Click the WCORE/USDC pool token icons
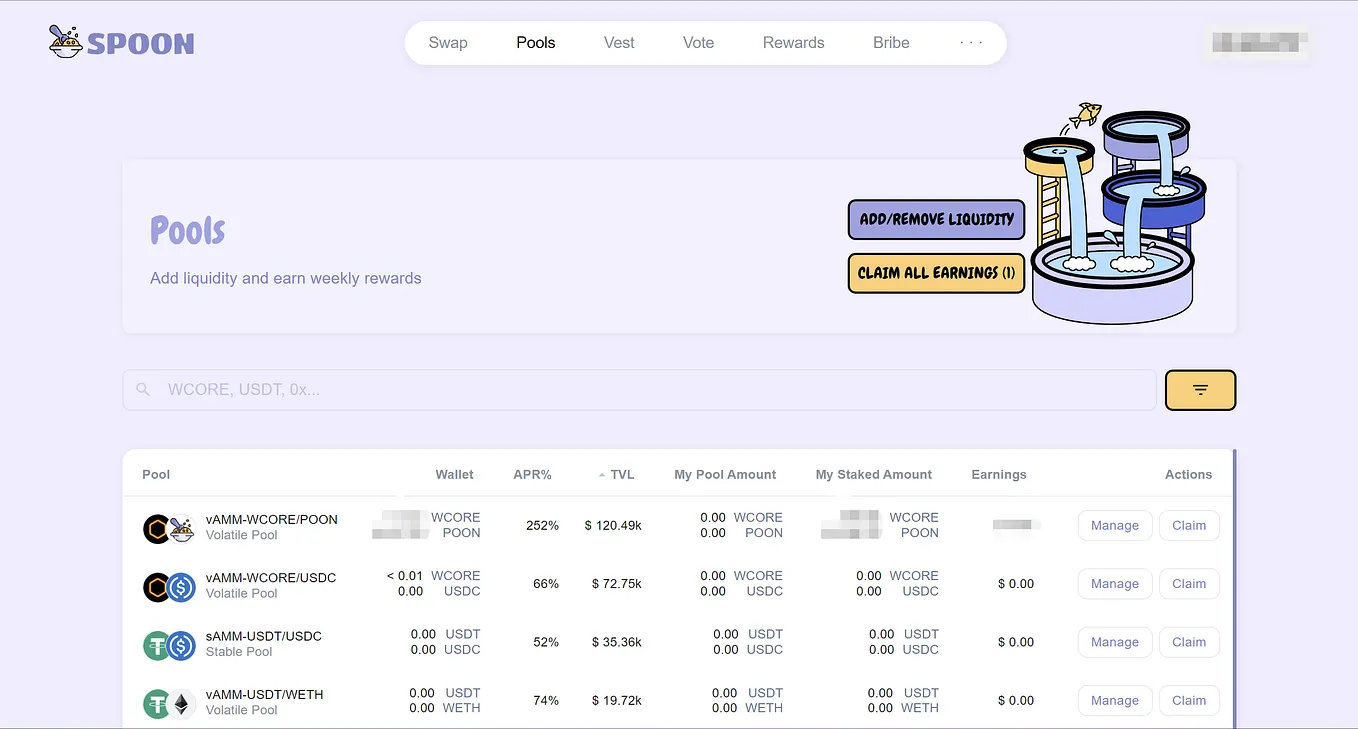This screenshot has width=1358, height=729. [168, 587]
